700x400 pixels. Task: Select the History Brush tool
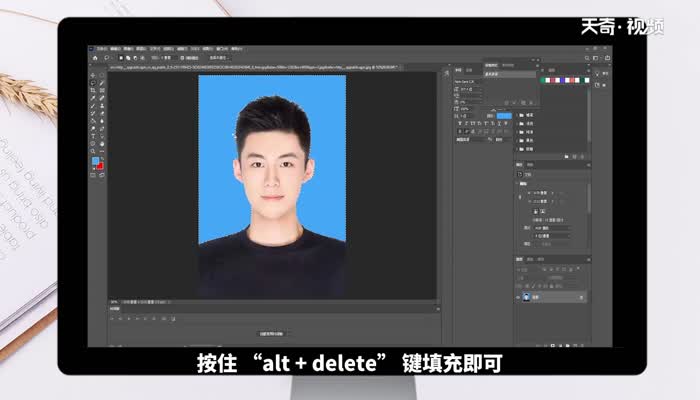93,113
